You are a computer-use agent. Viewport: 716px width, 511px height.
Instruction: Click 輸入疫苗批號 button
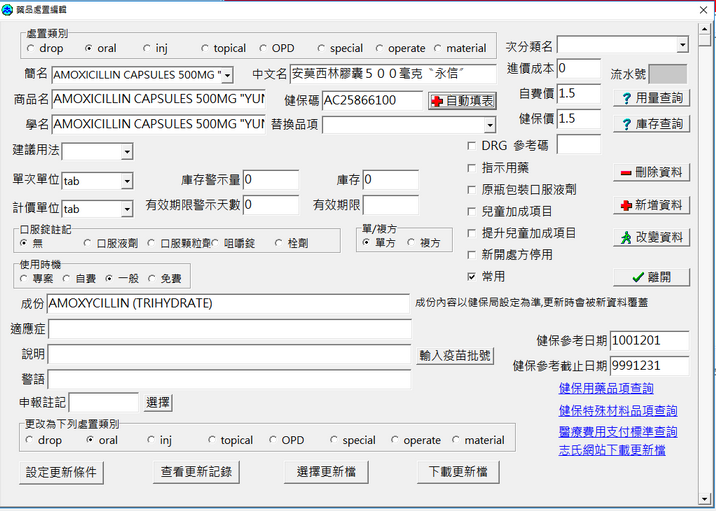coord(455,356)
